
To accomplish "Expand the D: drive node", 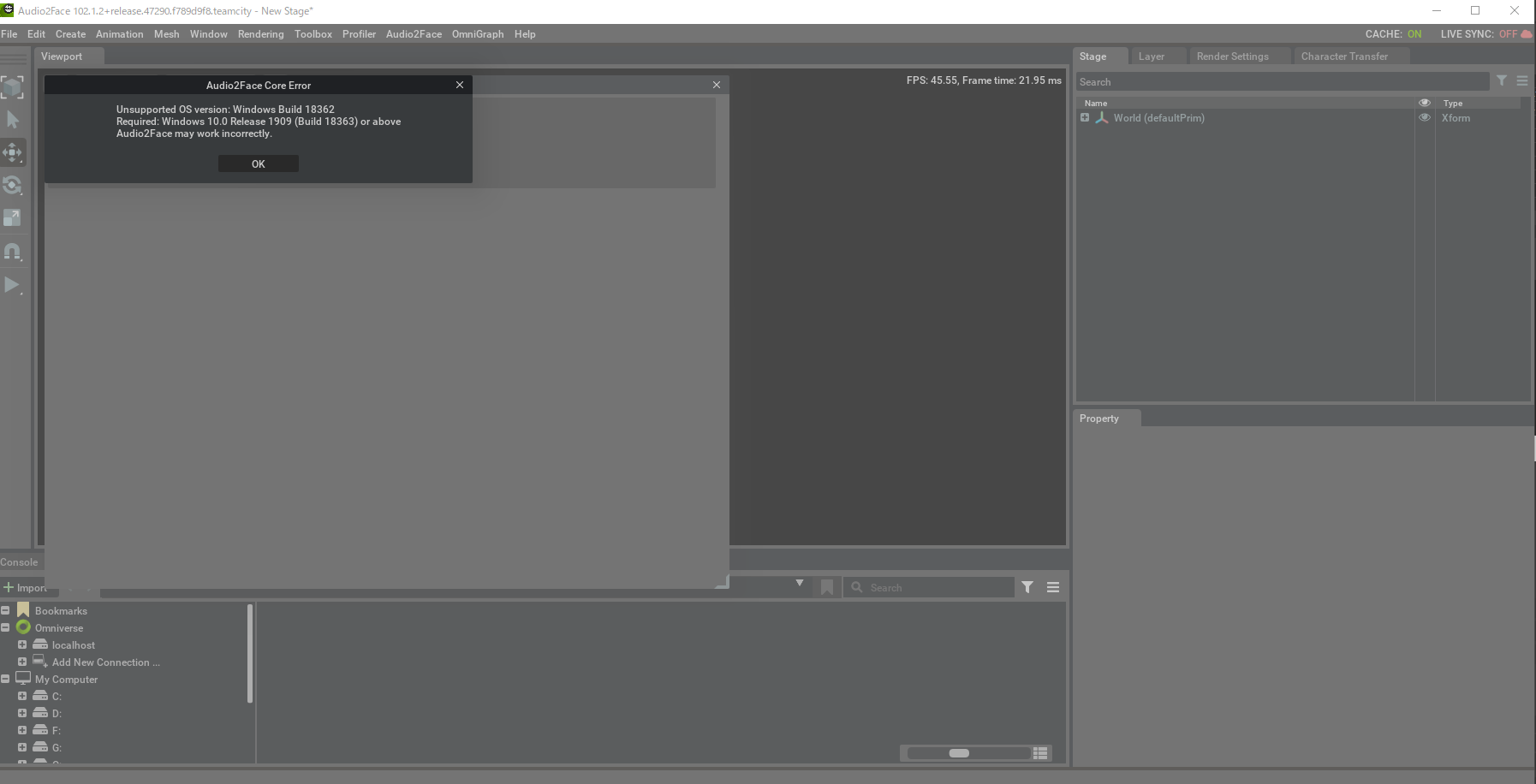I will [x=22, y=713].
